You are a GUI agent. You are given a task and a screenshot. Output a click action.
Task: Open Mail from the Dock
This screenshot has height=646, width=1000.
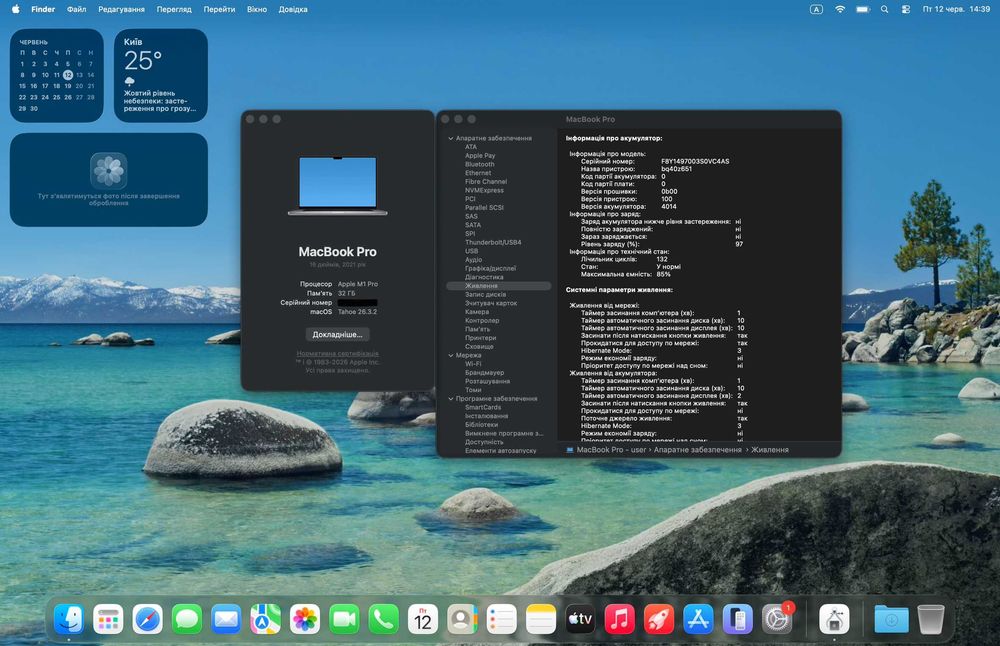226,619
